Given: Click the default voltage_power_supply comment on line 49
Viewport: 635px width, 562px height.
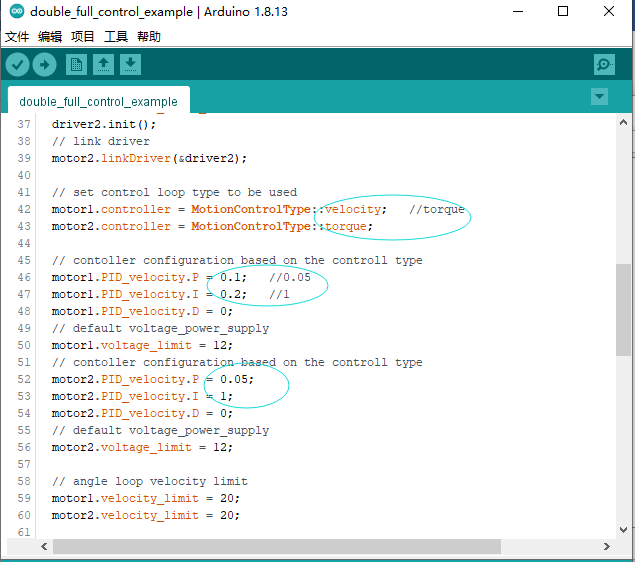Looking at the screenshot, I should (160, 328).
